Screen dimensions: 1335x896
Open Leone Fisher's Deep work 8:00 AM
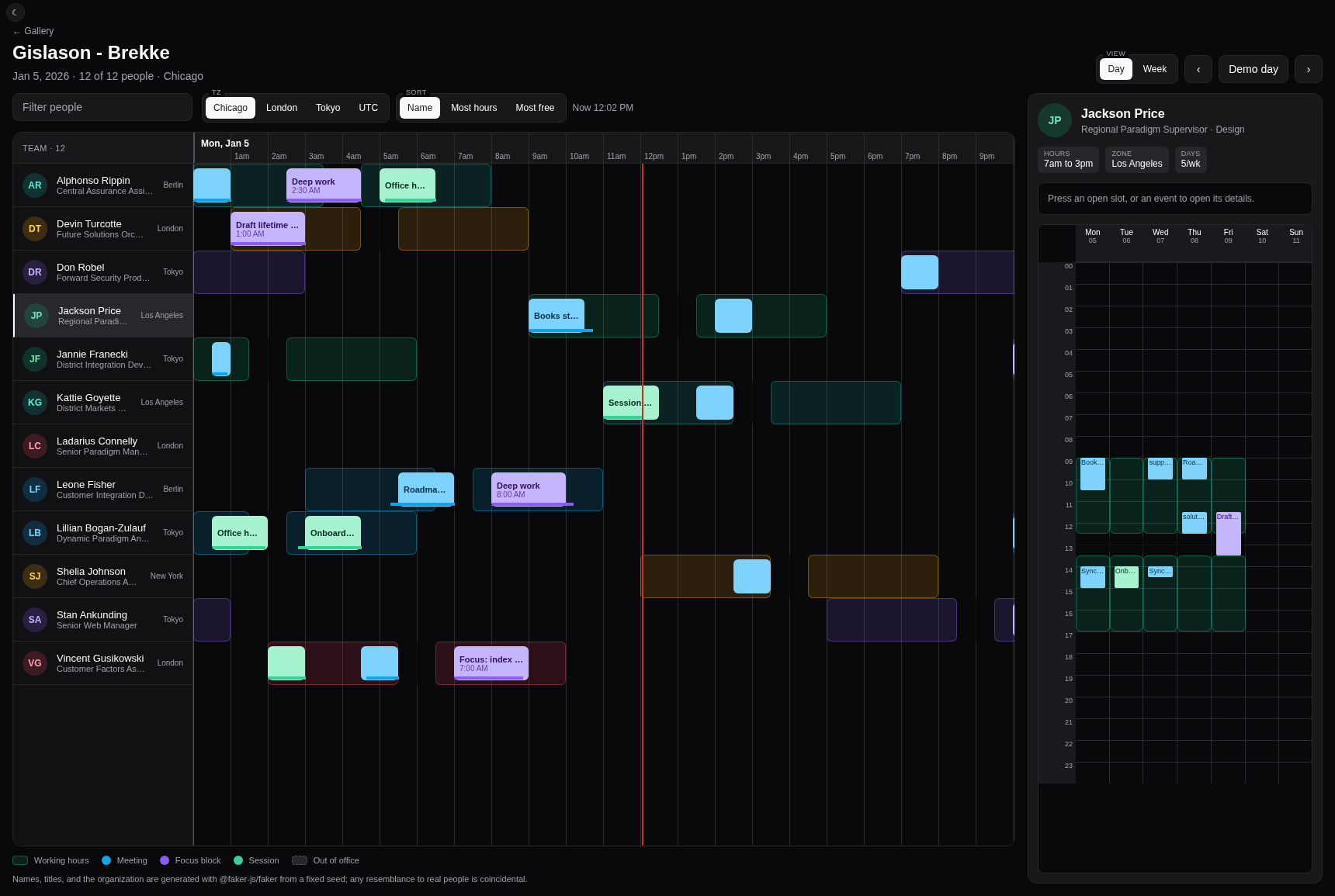pyautogui.click(x=529, y=490)
